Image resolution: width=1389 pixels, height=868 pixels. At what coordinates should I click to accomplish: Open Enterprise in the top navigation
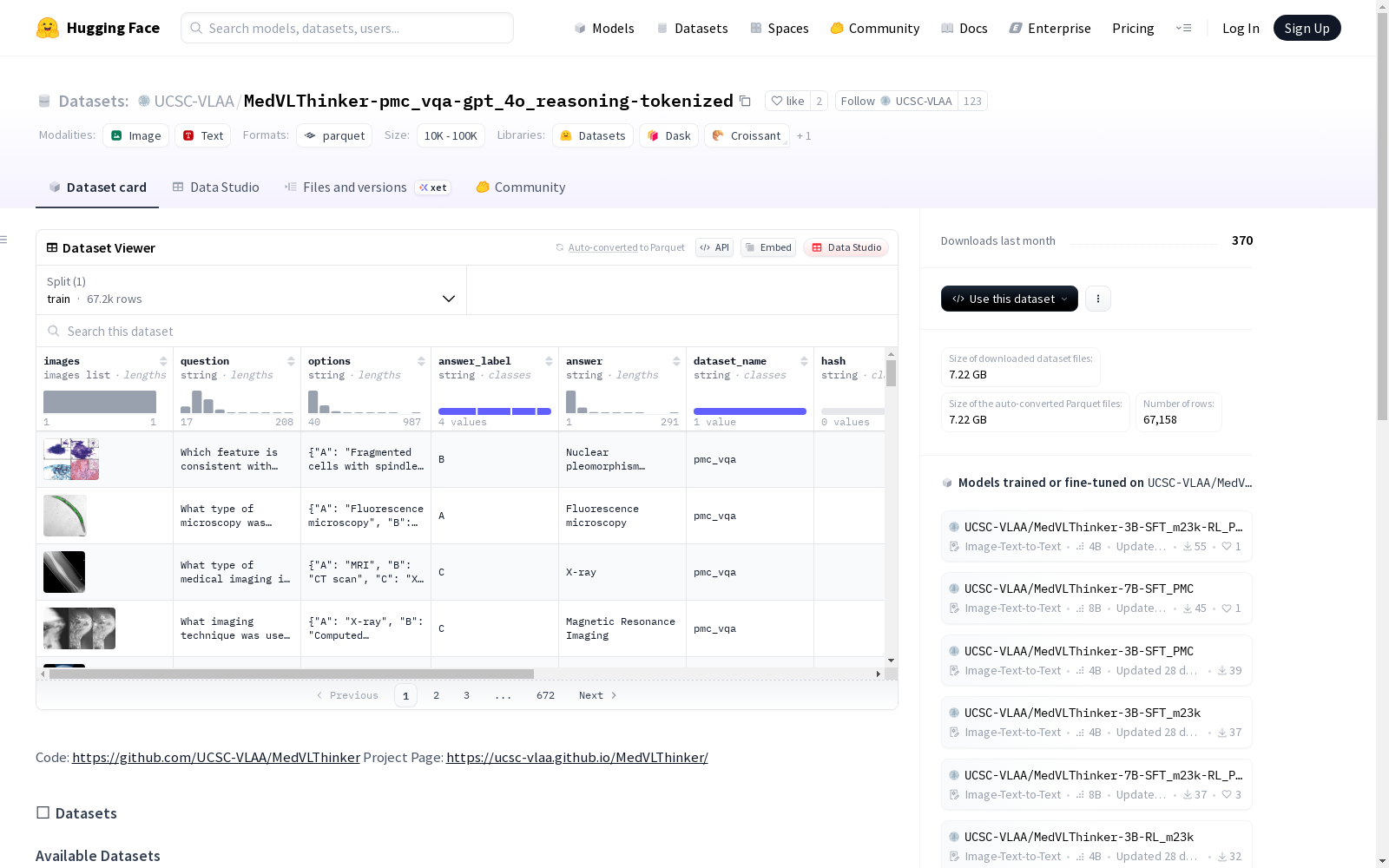(x=1050, y=28)
